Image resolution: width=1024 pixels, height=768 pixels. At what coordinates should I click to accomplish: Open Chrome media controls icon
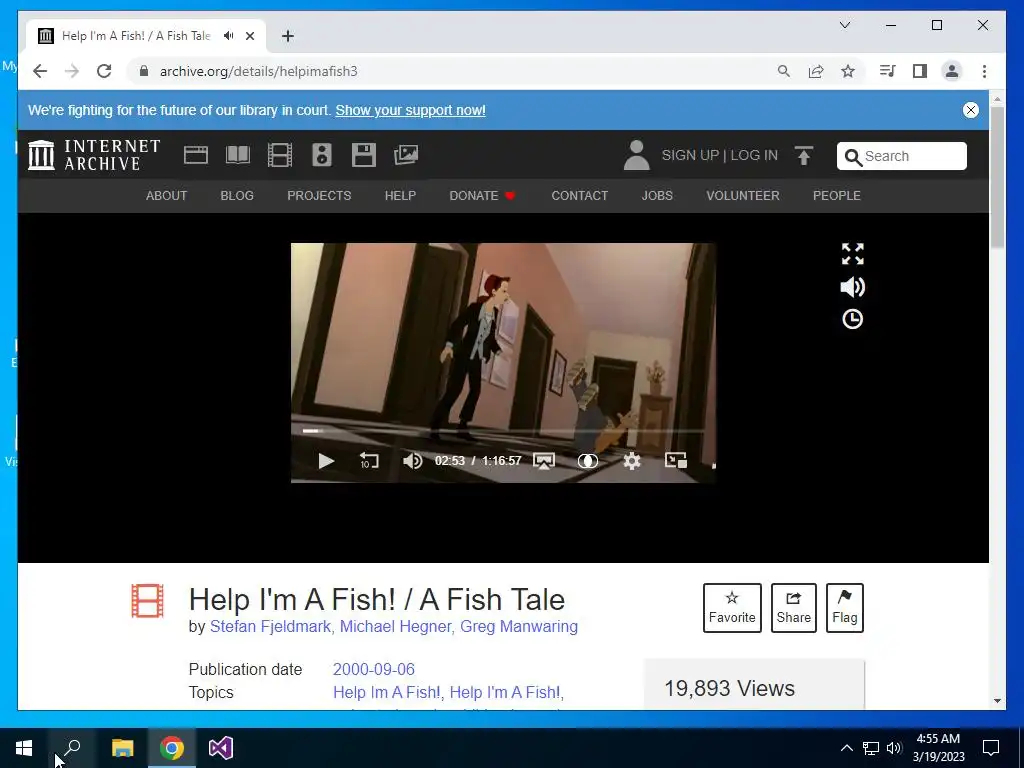pyautogui.click(x=888, y=71)
